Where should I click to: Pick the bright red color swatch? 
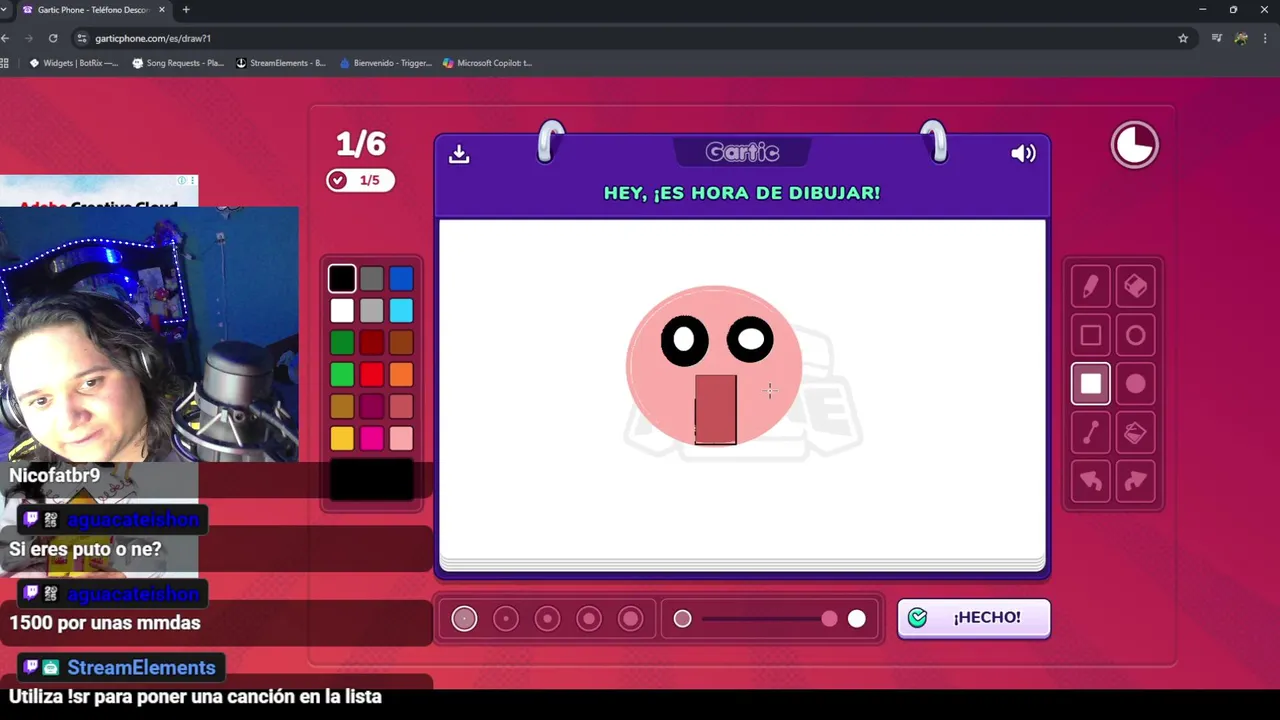pyautogui.click(x=372, y=374)
